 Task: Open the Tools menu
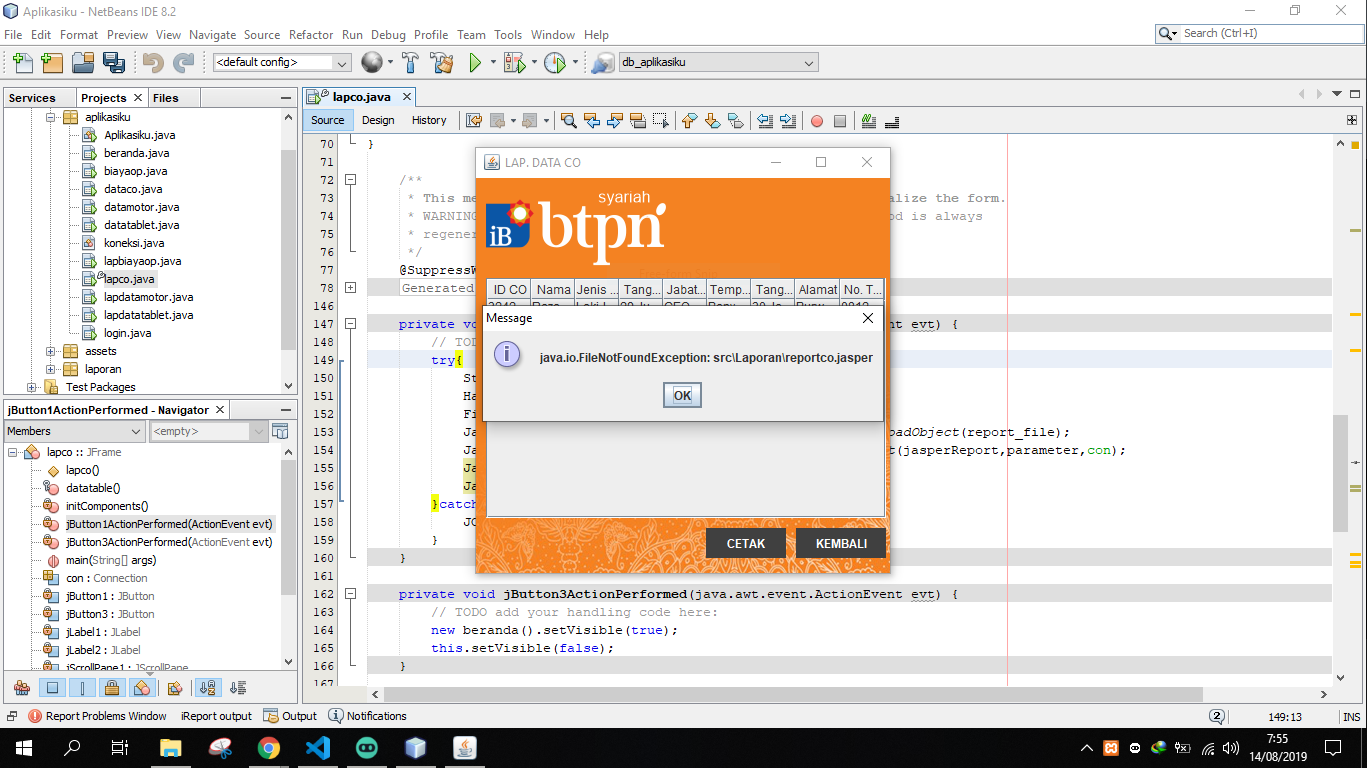(508, 34)
